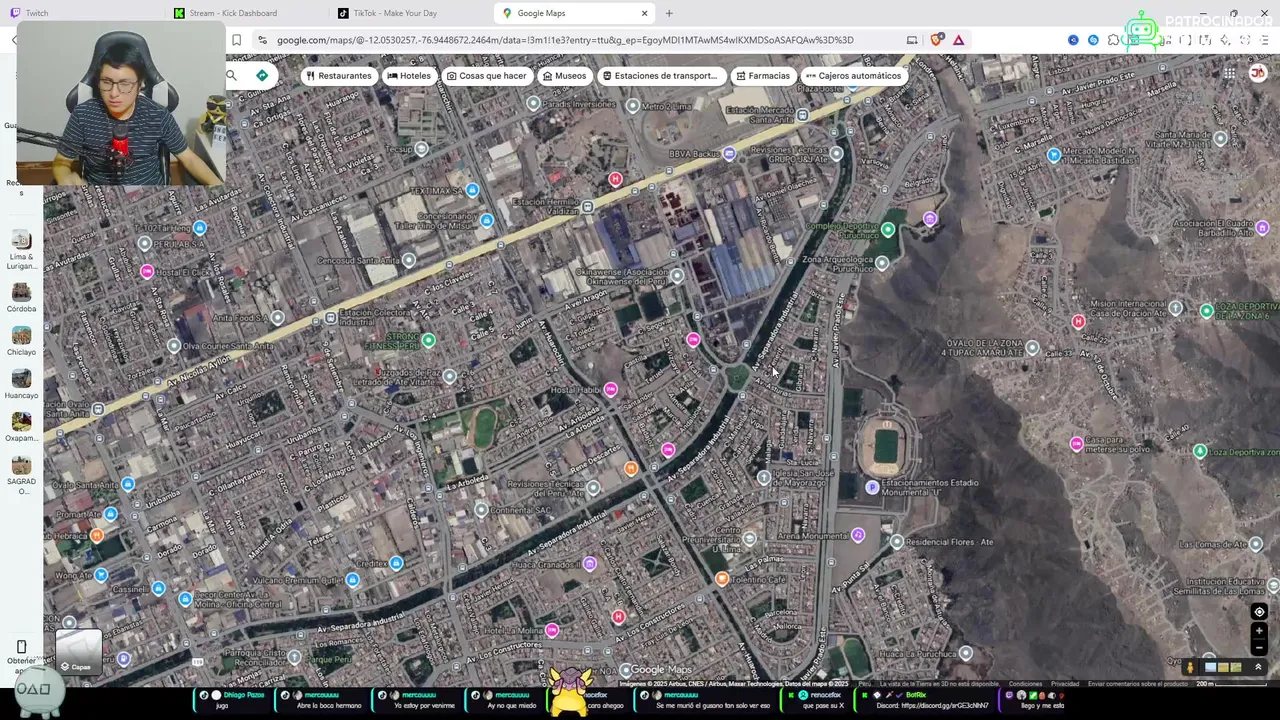Viewport: 1280px width, 720px height.
Task: Open recent place Córdoba
Action: click(21, 298)
